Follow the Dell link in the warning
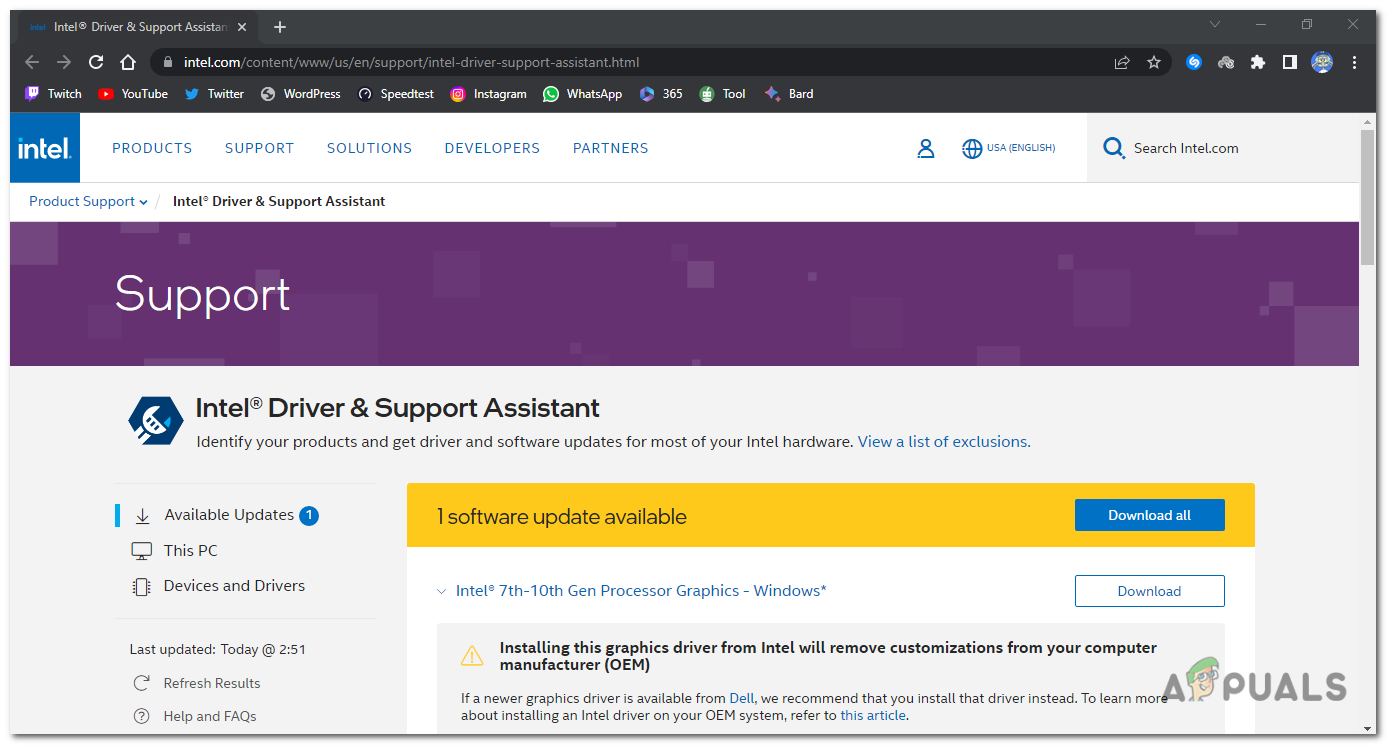1387x745 pixels. (x=742, y=698)
